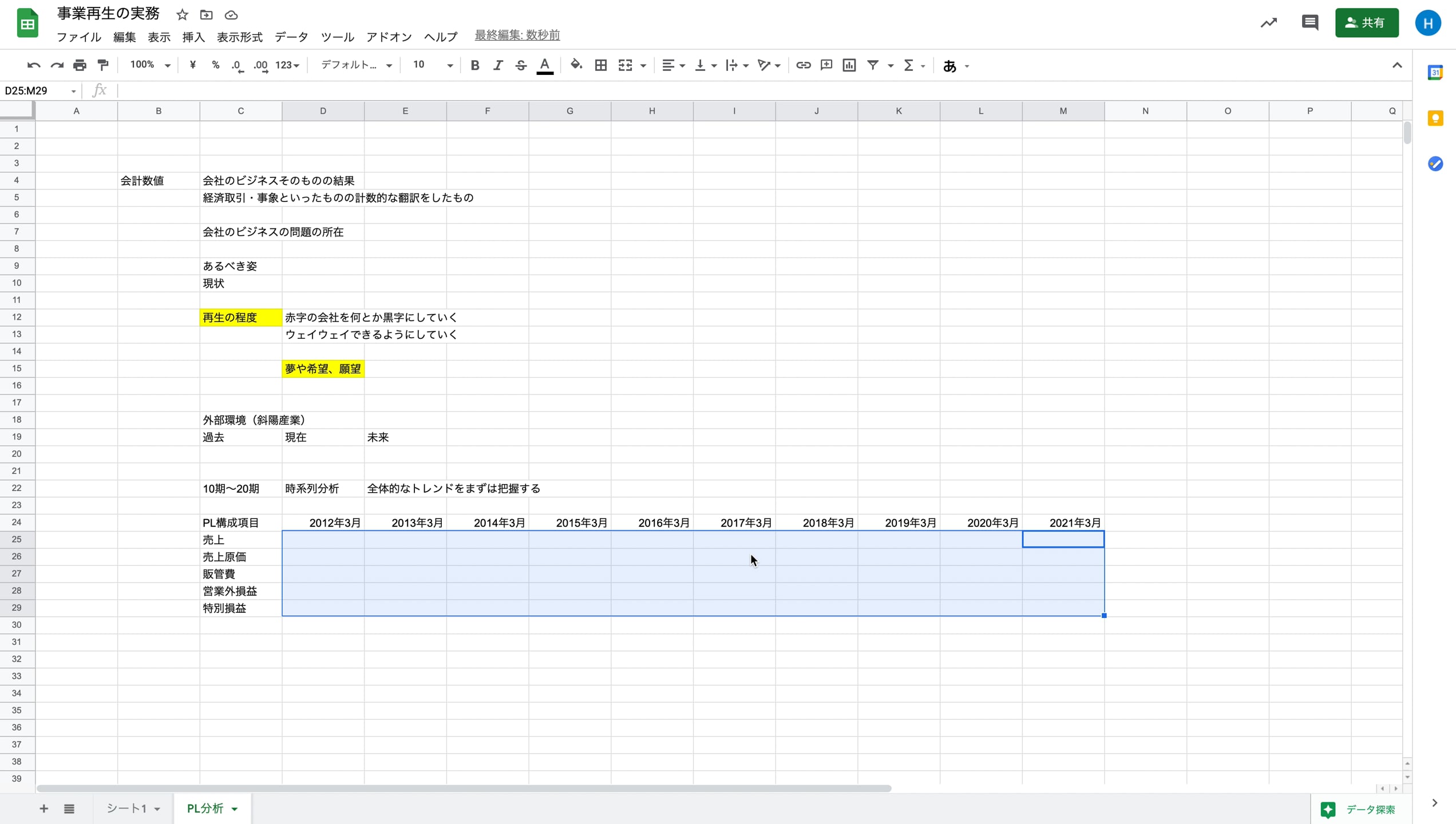Screen dimensions: 1456x824
Task: Open the 最終編集: 数秒前 link
Action: pos(517,35)
